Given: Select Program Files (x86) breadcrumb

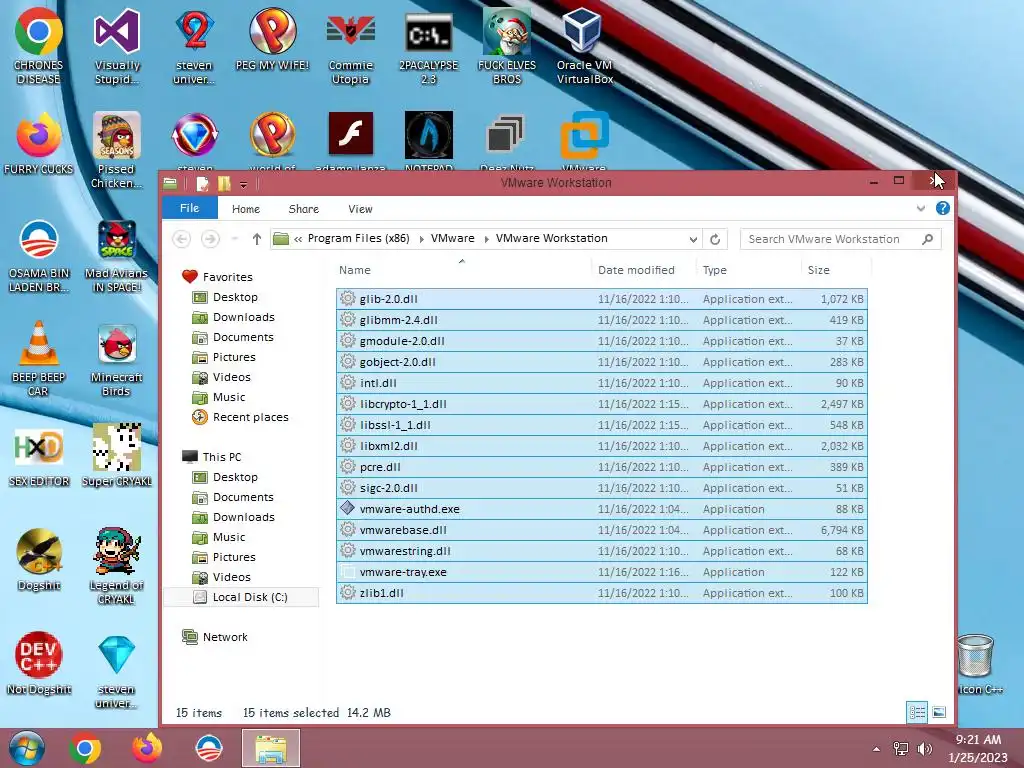Looking at the screenshot, I should point(359,238).
